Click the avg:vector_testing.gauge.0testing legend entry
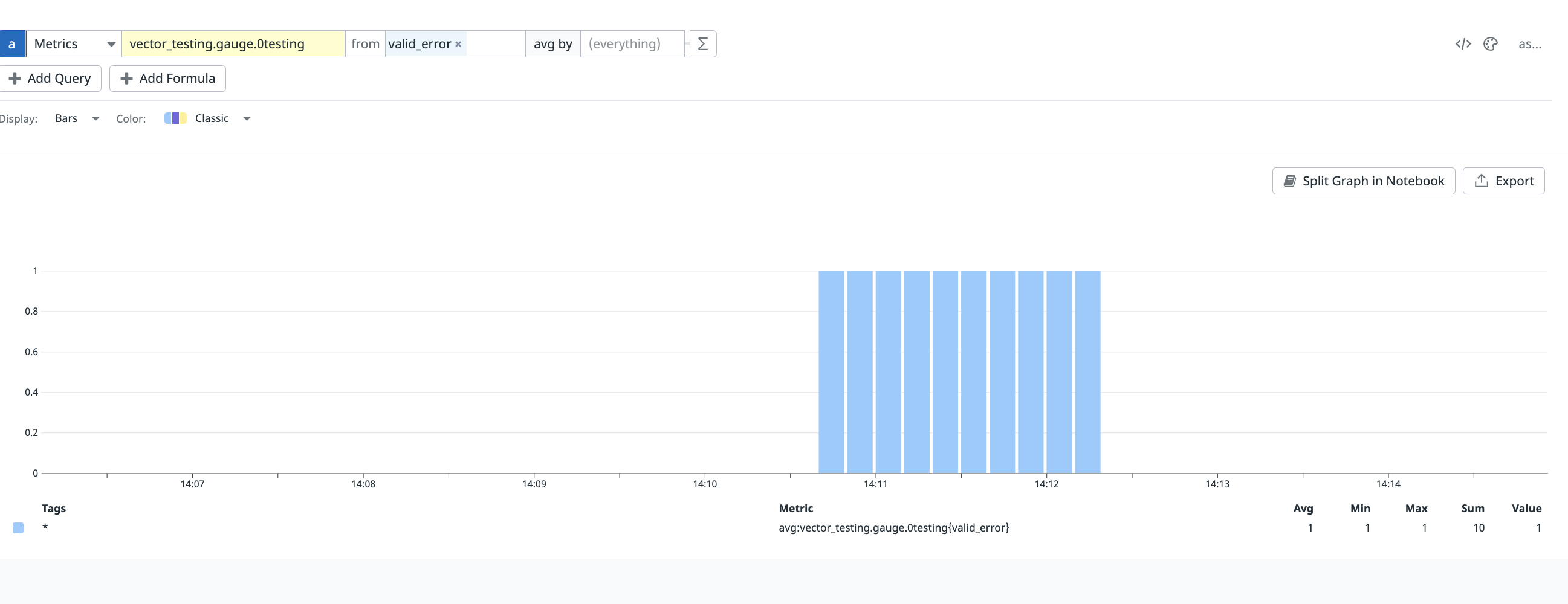 pyautogui.click(x=893, y=528)
